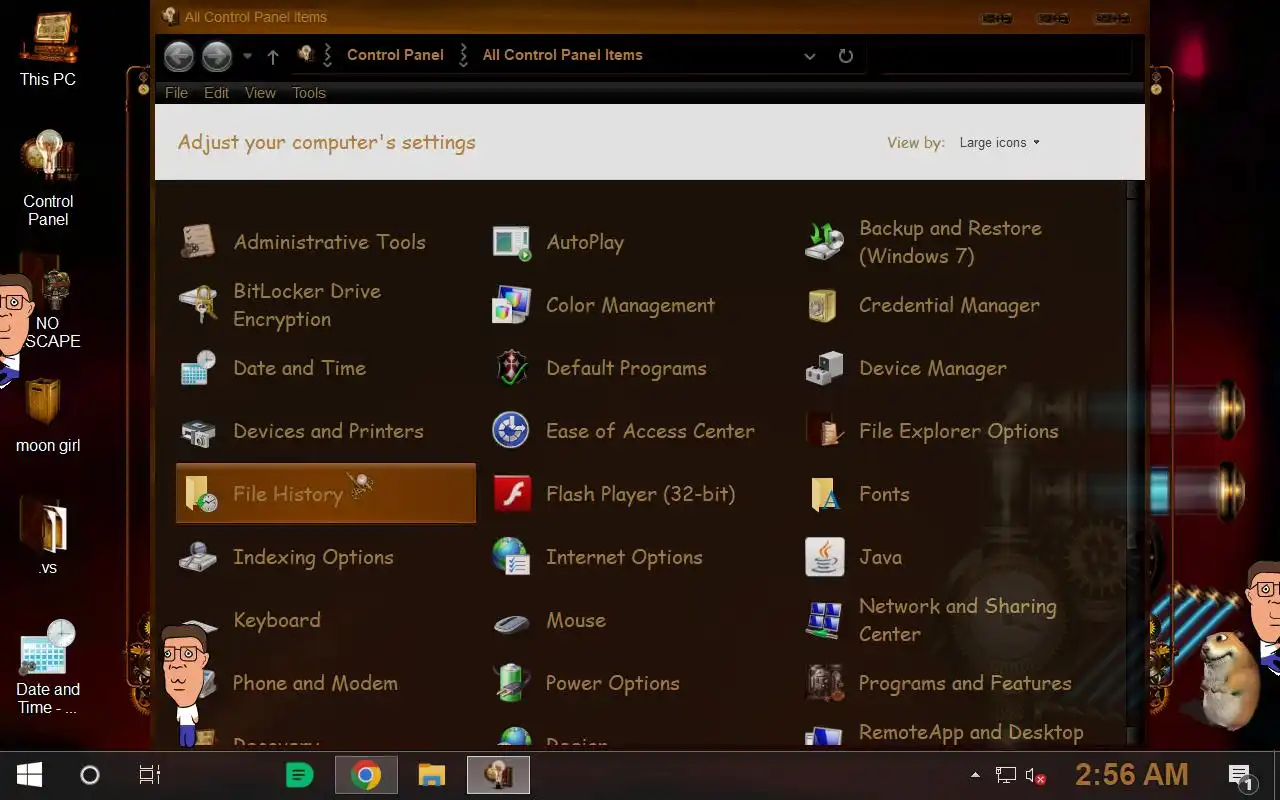Click the muted volume tray icon
This screenshot has height=800, width=1280.
tap(1036, 776)
